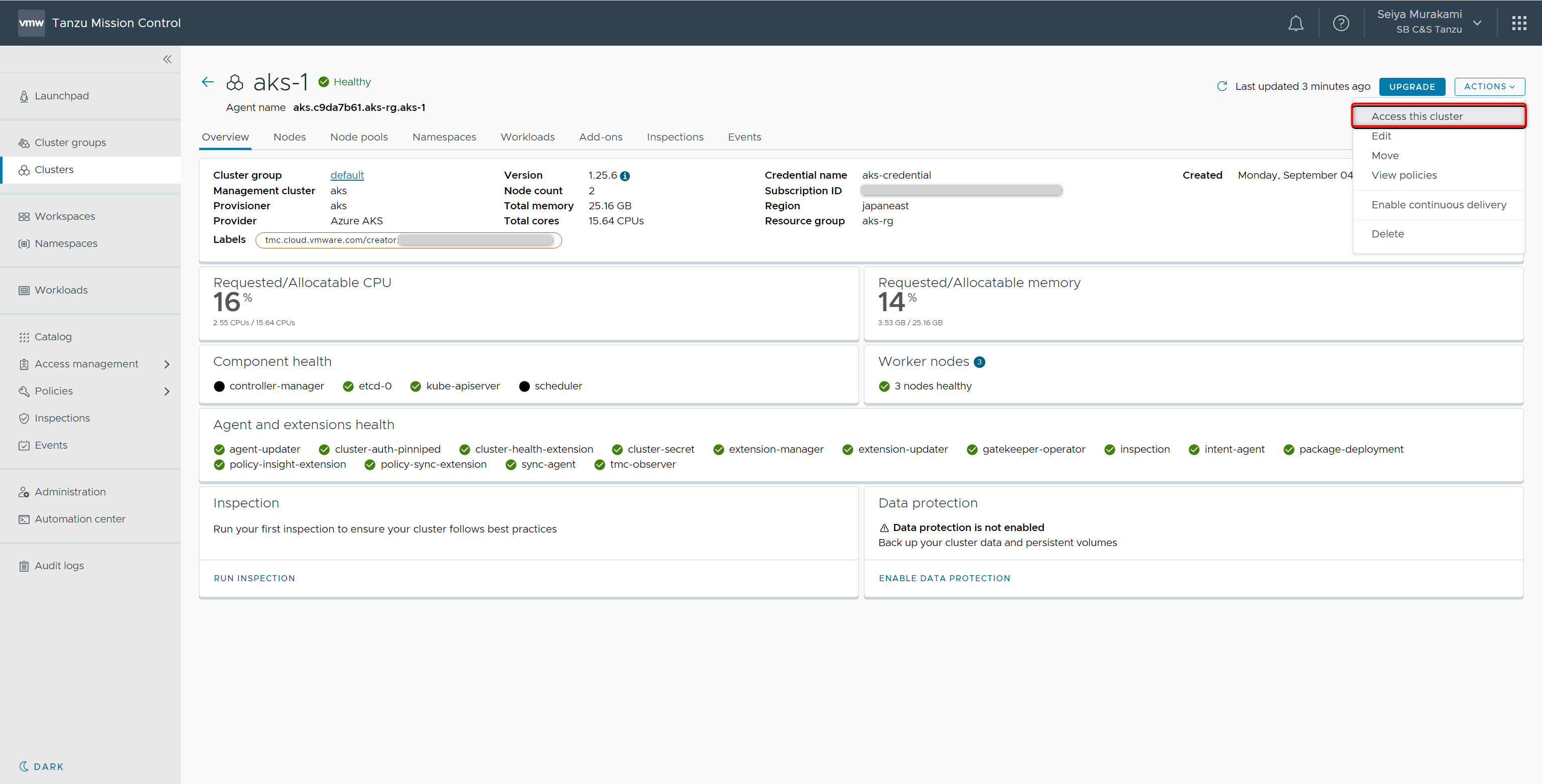Switch to the Node pools tab
Image resolution: width=1542 pixels, height=784 pixels.
click(x=358, y=137)
